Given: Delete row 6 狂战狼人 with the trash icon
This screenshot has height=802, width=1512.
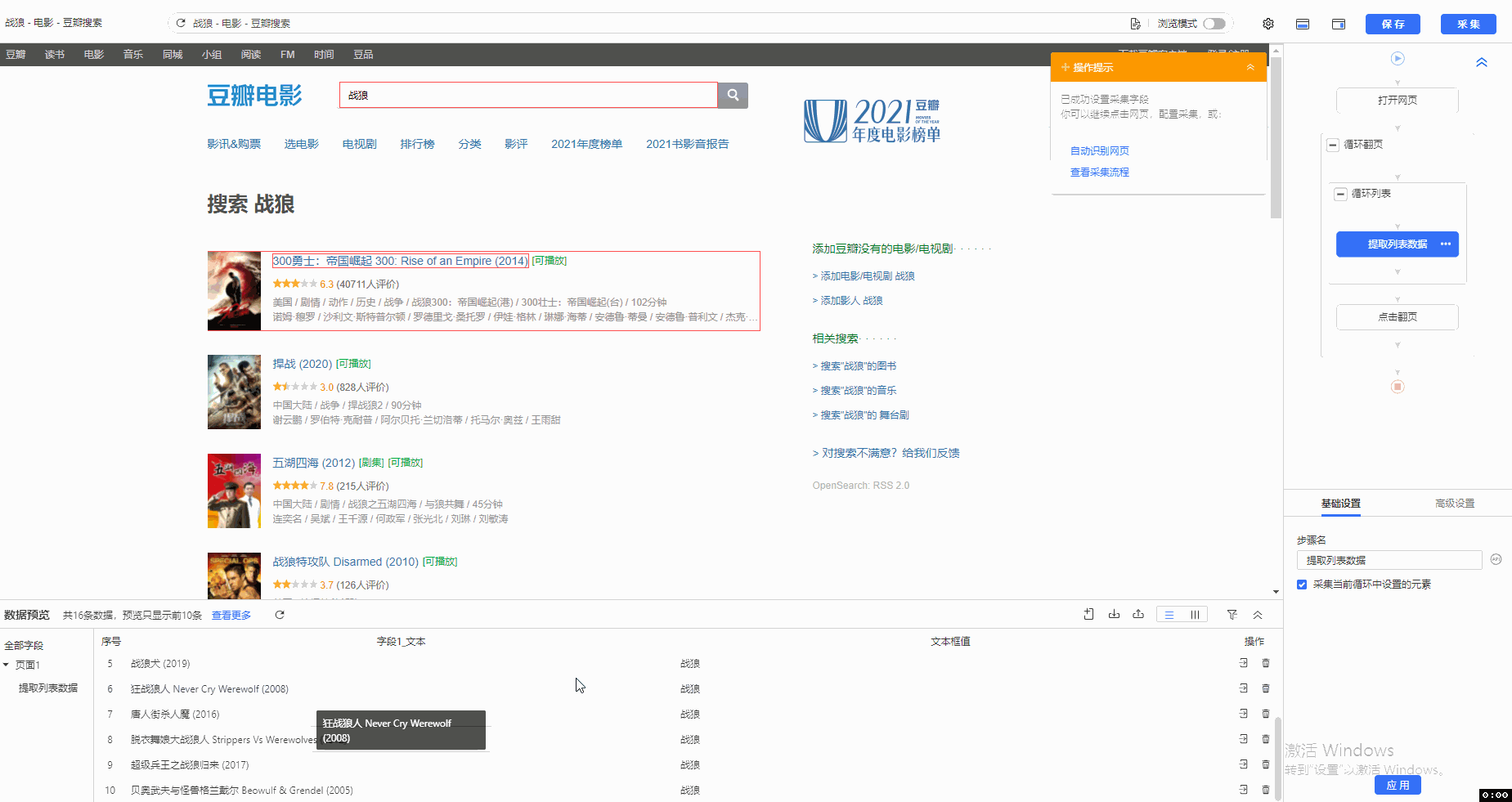Looking at the screenshot, I should pos(1266,688).
